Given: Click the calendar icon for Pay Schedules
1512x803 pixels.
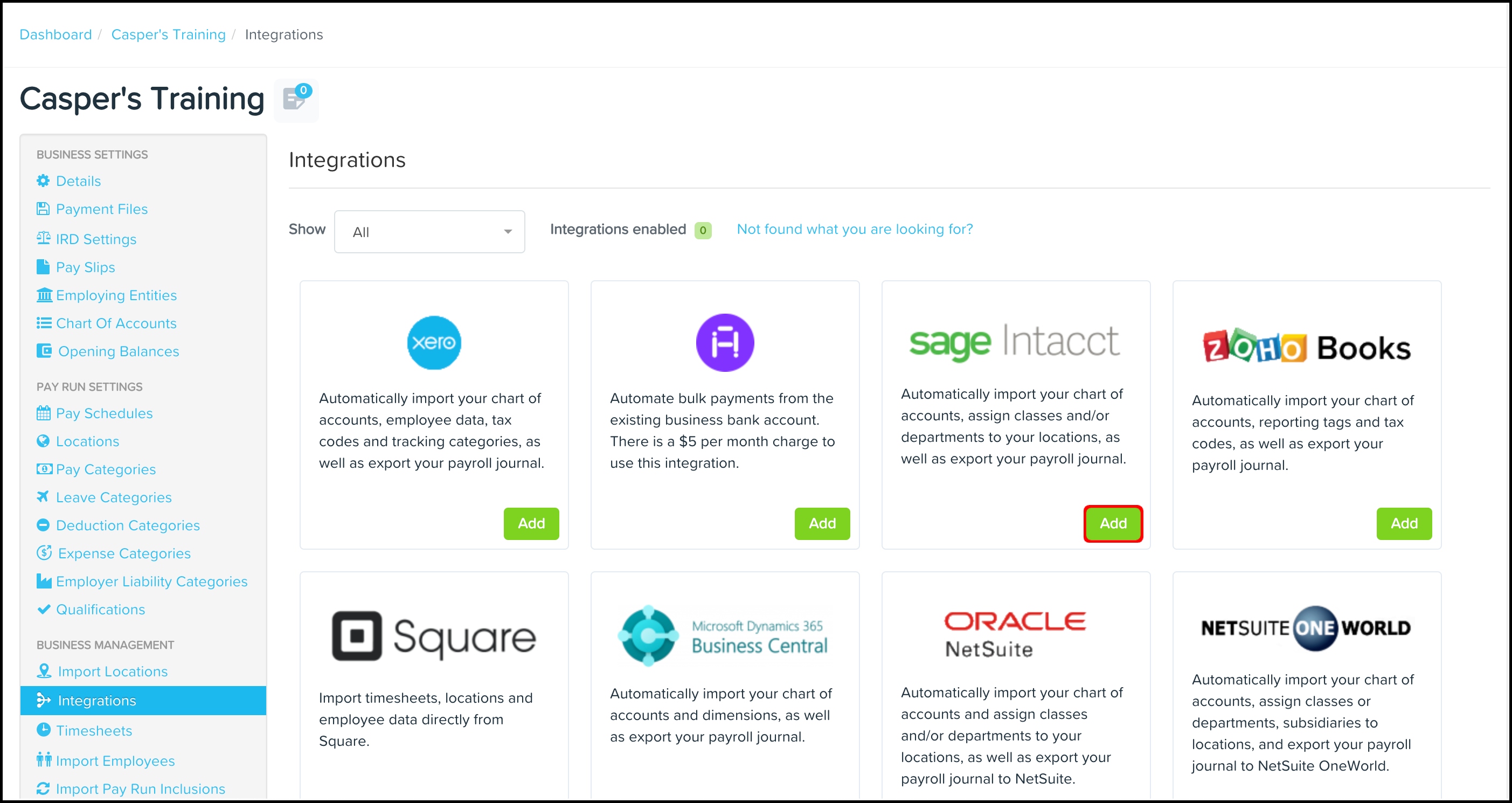Looking at the screenshot, I should pos(44,413).
